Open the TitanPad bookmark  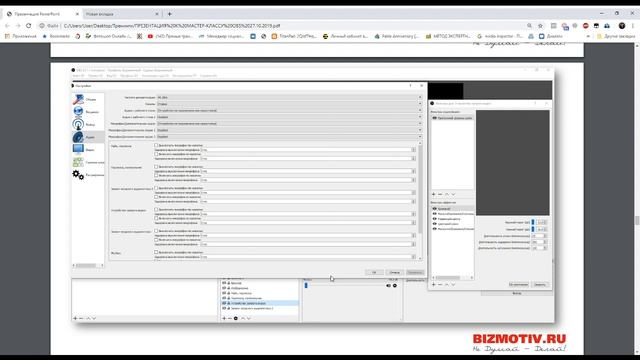pyautogui.click(x=294, y=36)
